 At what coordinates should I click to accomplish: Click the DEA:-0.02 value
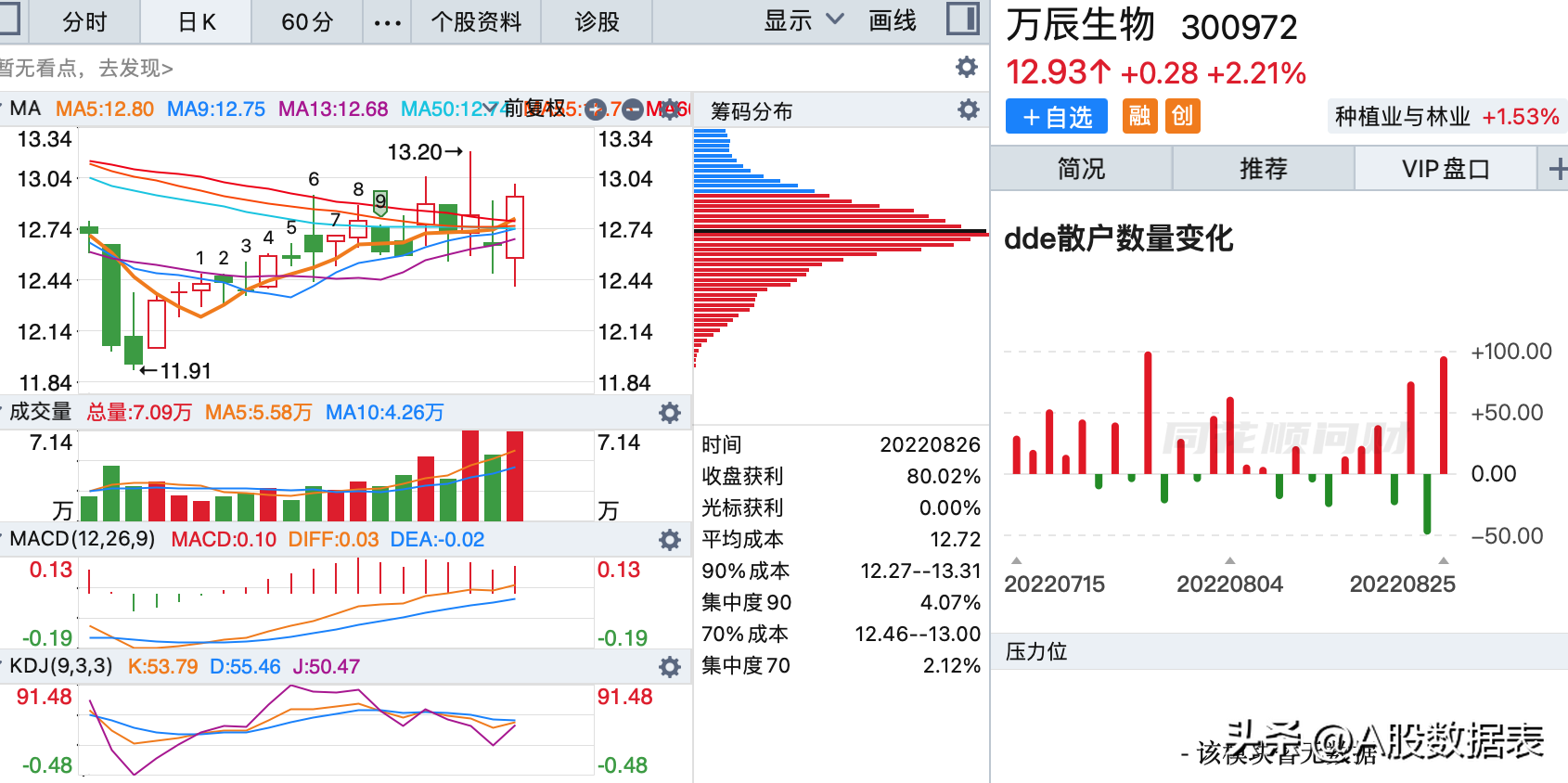tap(437, 539)
